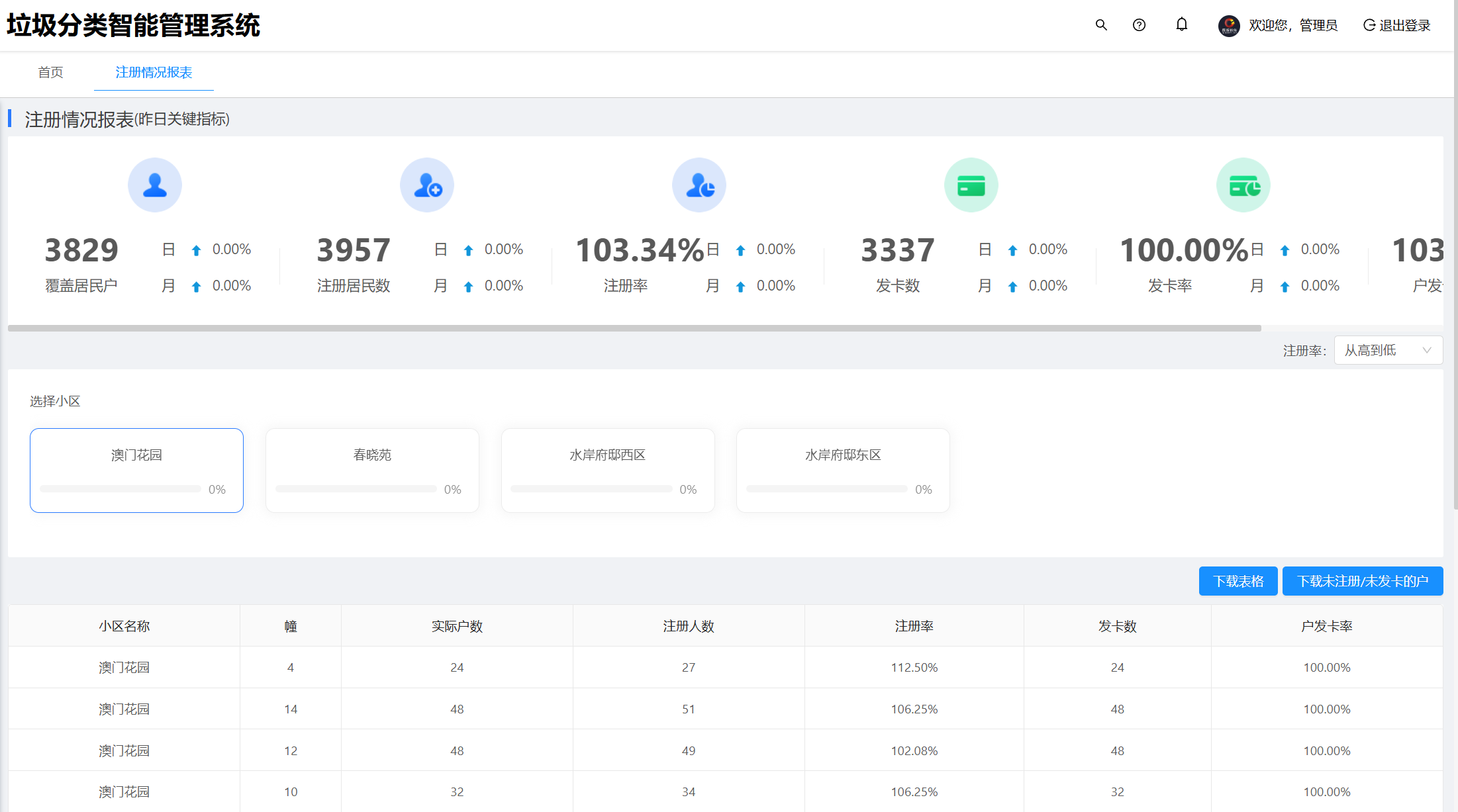
Task: Select the 水岸府邸东区 community card
Action: click(x=843, y=471)
